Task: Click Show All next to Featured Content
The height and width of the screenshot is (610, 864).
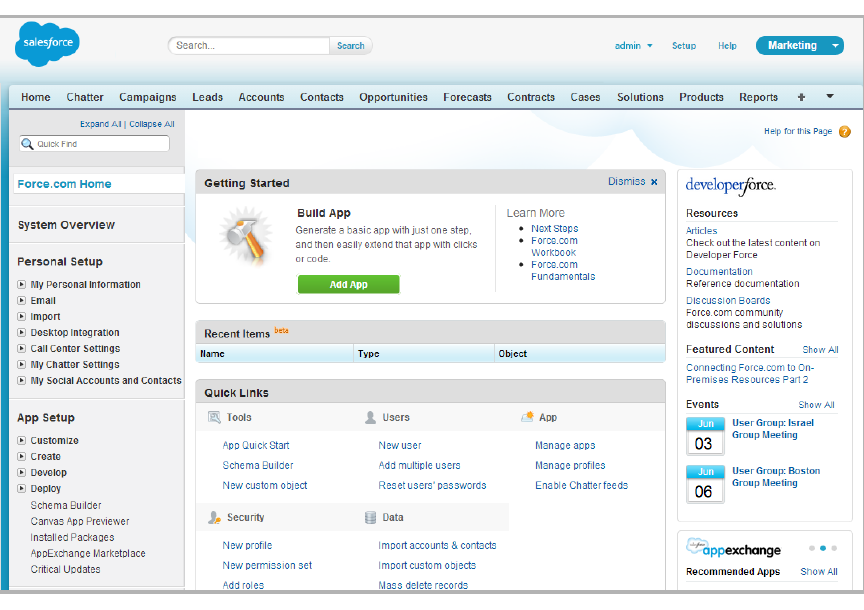Action: coord(820,349)
